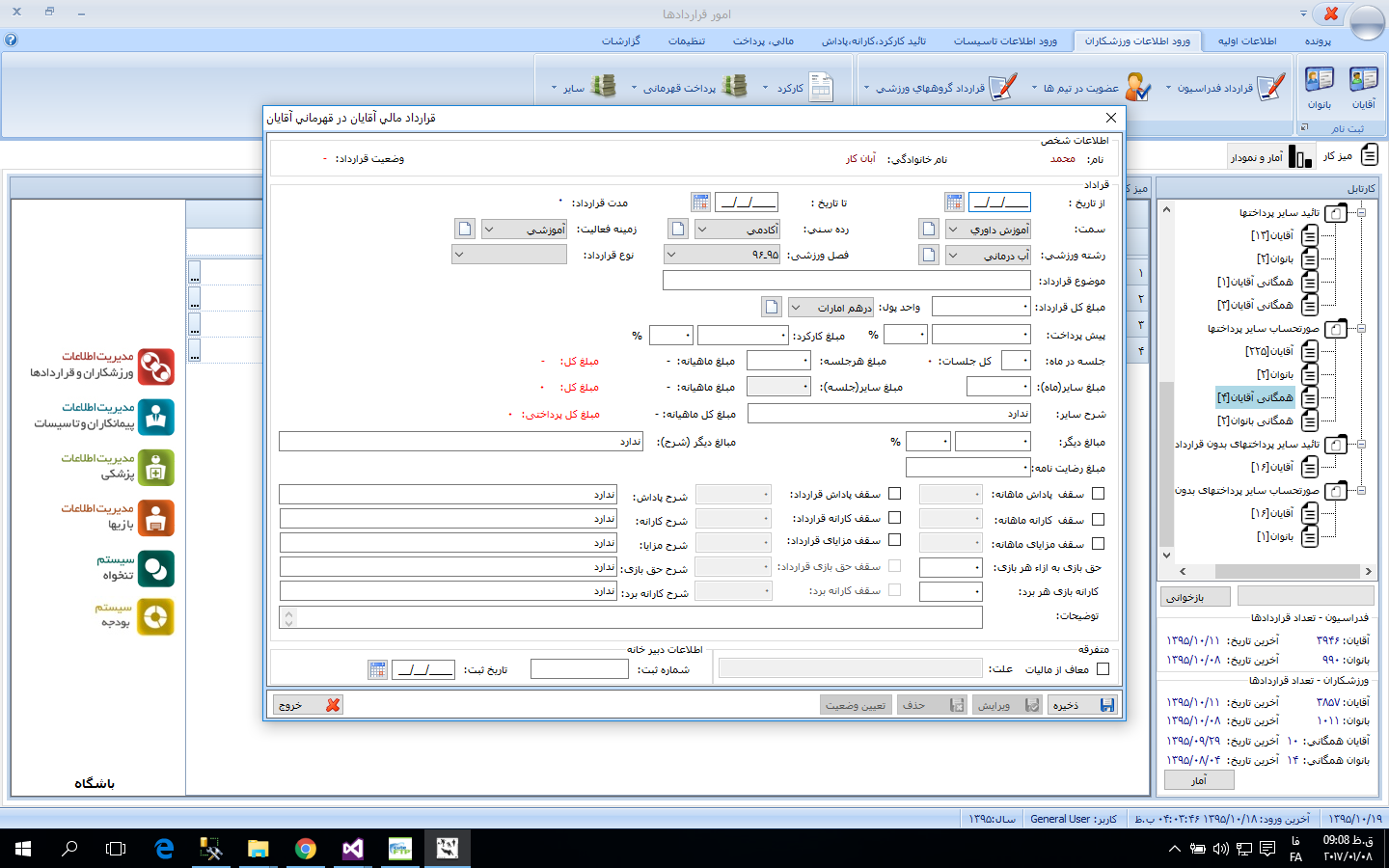This screenshot has height=868, width=1389.
Task: Toggle the فعال از مالیات checkbox
Action: [x=1103, y=668]
